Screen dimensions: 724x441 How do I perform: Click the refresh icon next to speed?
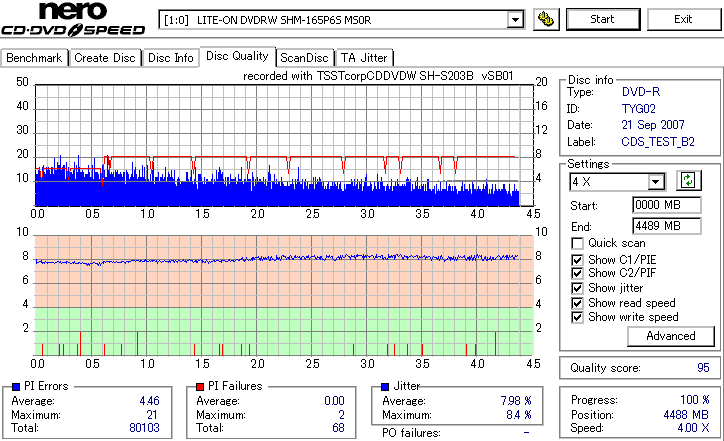[688, 181]
